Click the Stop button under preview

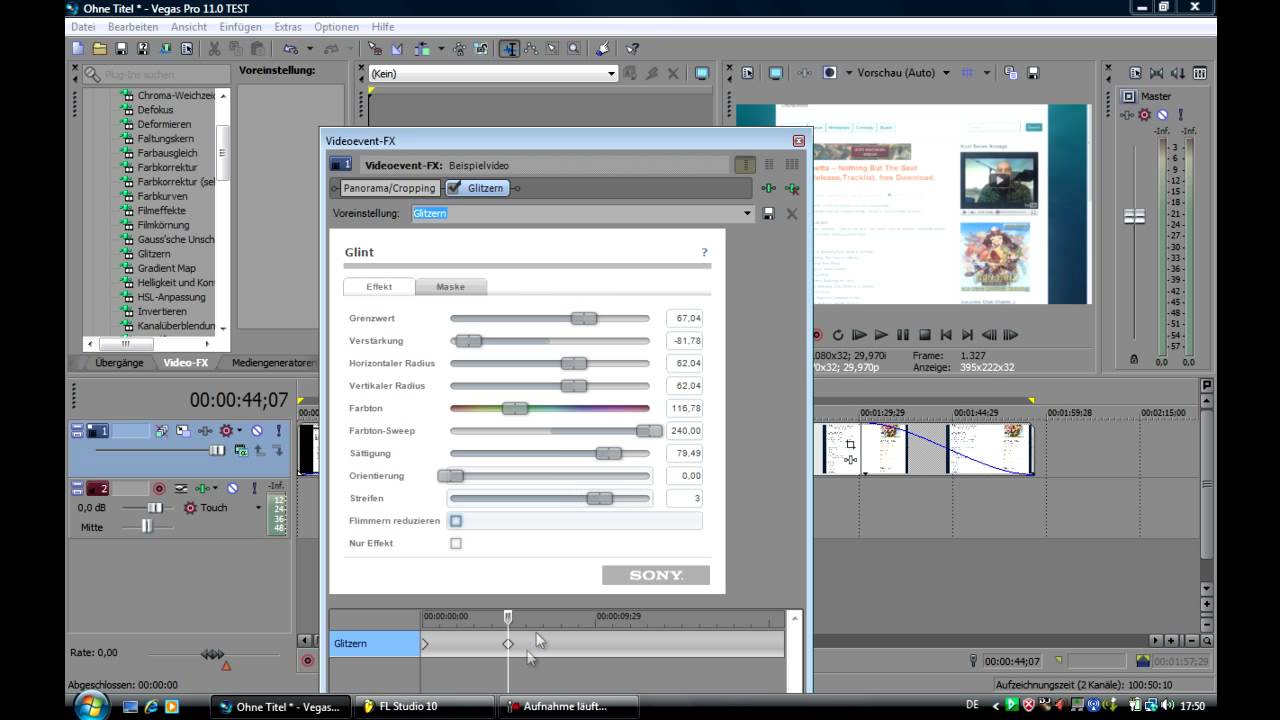[x=925, y=335]
